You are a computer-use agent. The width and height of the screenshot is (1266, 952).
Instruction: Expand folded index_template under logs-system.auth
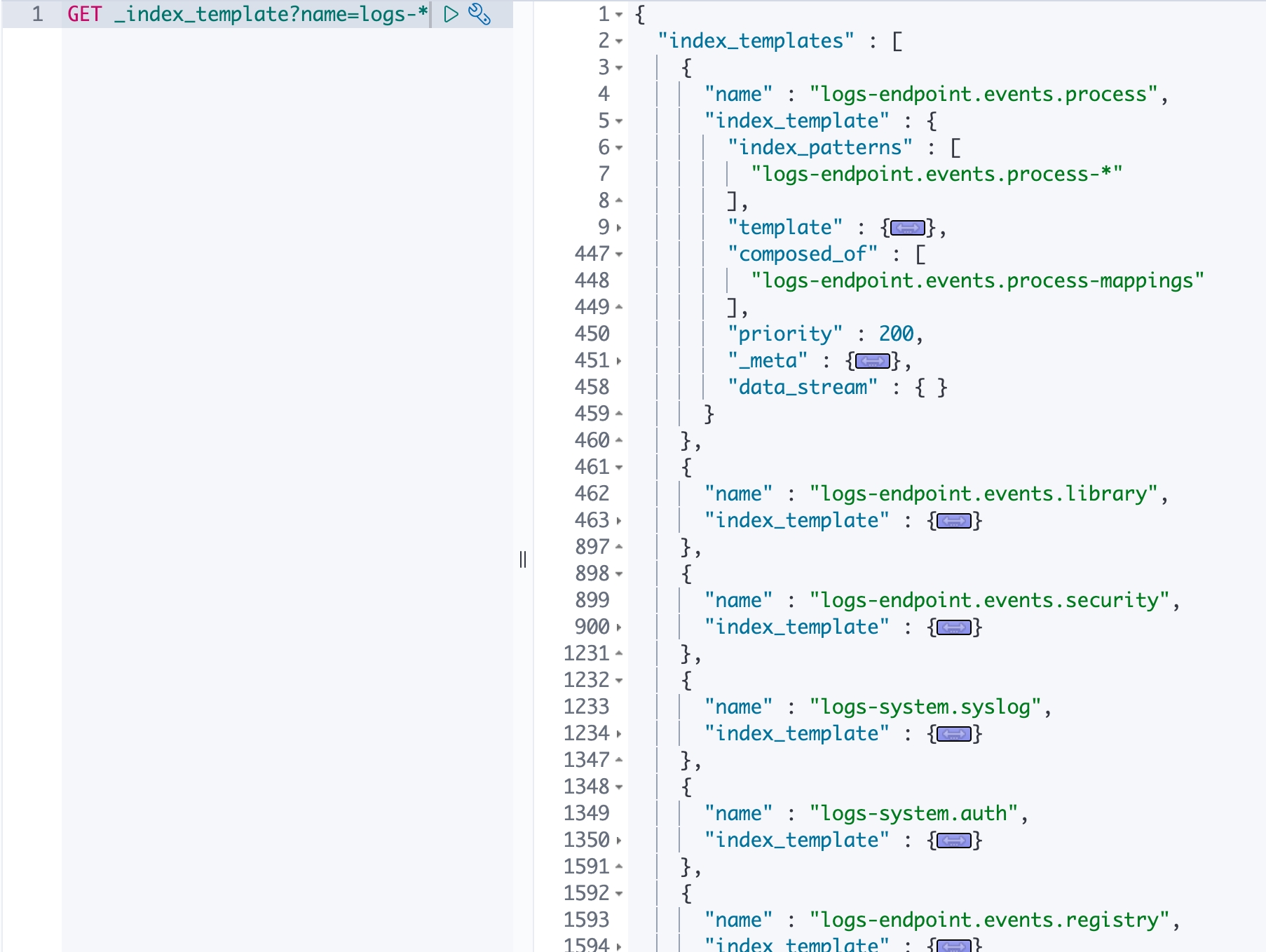click(954, 841)
